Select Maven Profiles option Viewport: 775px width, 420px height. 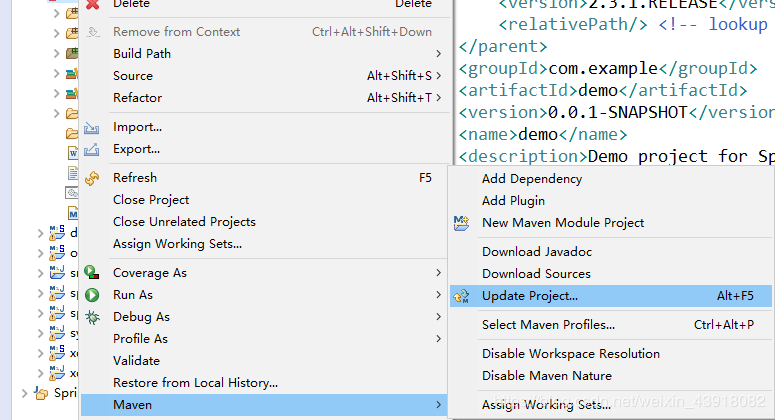tap(548, 325)
